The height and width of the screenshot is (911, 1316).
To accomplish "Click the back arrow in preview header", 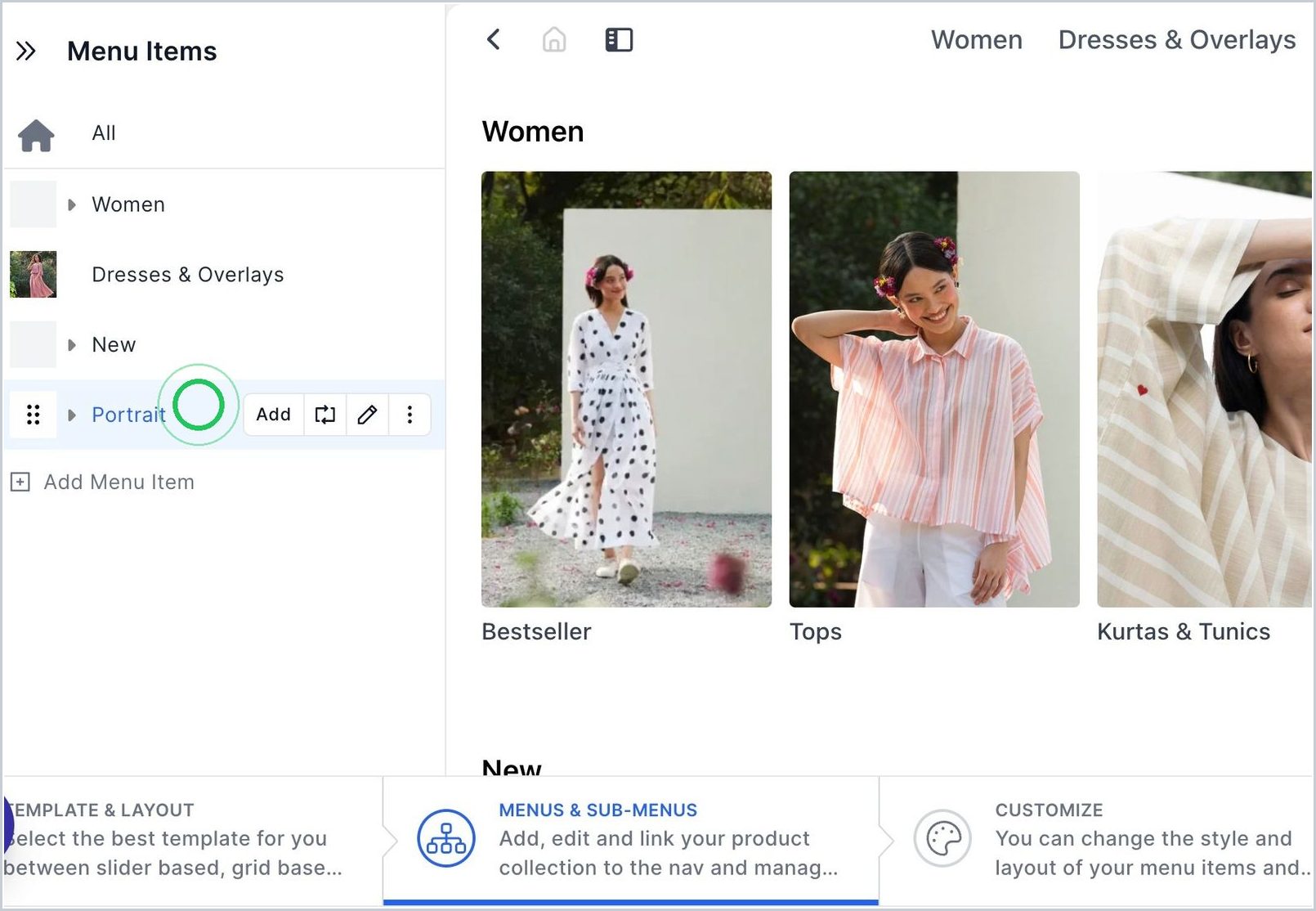I will click(493, 39).
